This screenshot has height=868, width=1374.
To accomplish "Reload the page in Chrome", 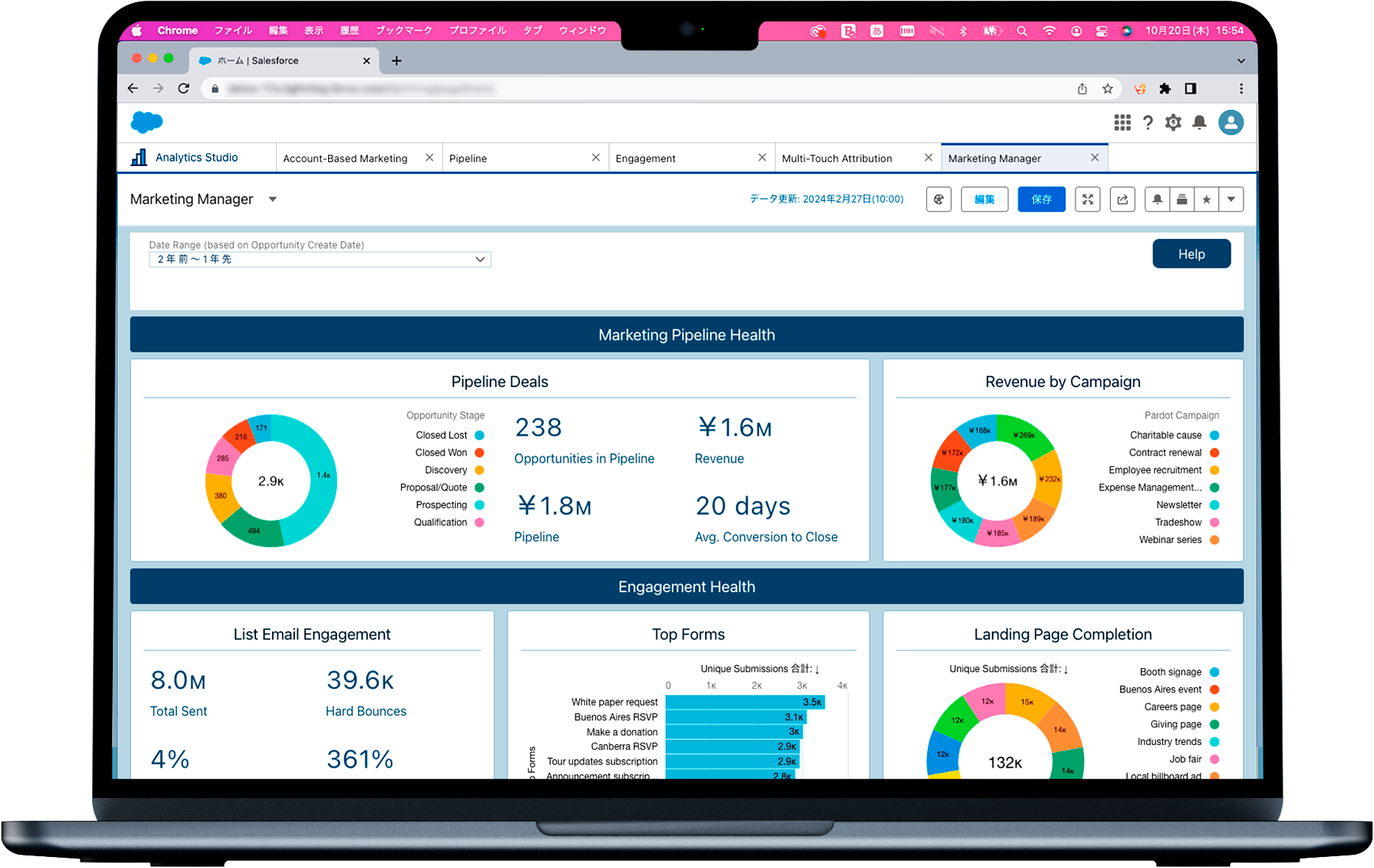I will coord(184,88).
